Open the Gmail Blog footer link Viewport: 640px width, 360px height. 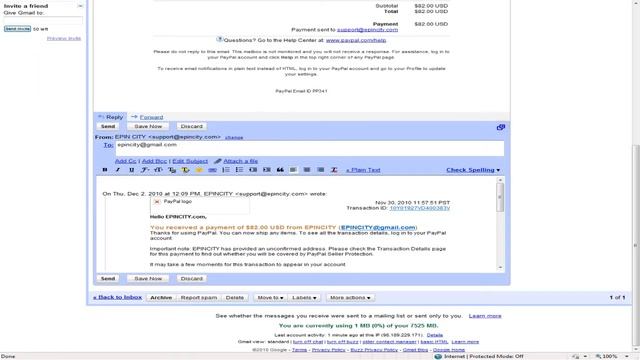[x=416, y=350]
